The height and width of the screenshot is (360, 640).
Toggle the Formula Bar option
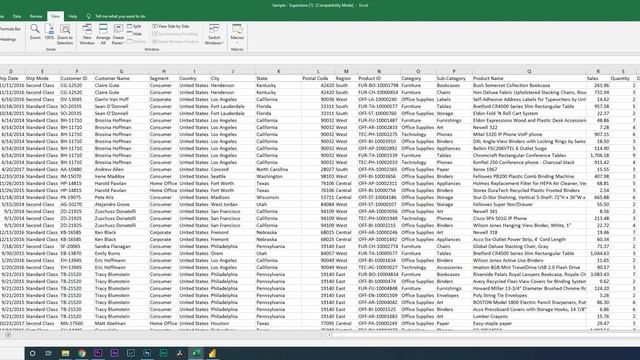(x=10, y=29)
